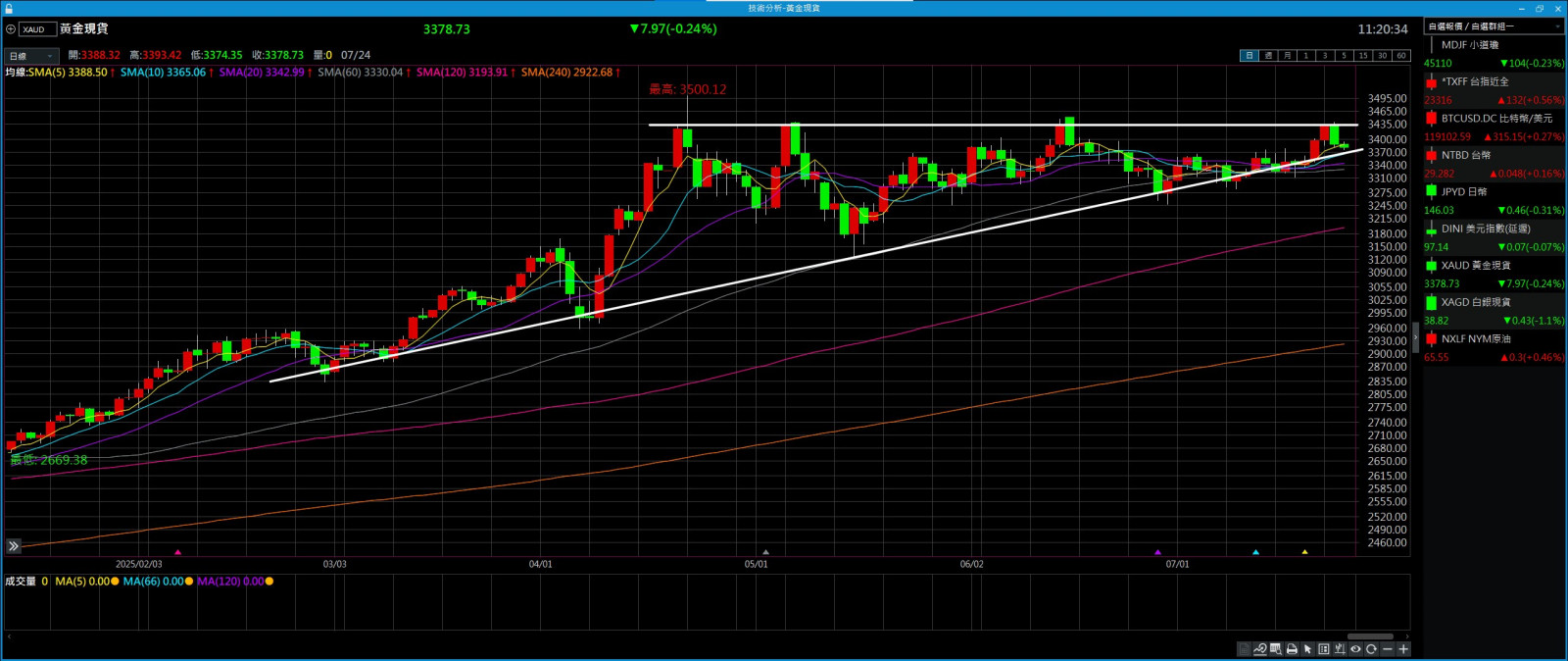Select the 3-minute timeframe tab
This screenshot has width=1568, height=661.
1325,56
